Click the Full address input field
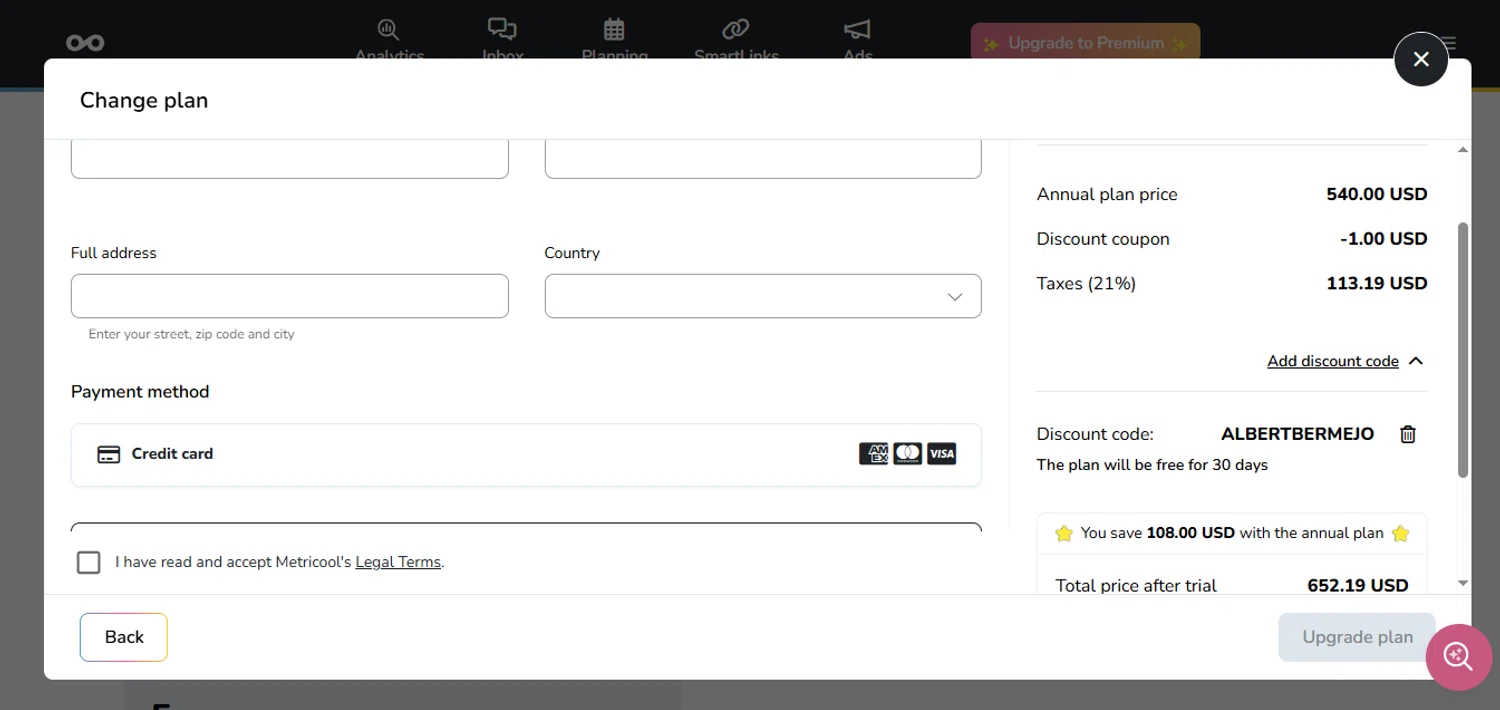 coord(290,296)
